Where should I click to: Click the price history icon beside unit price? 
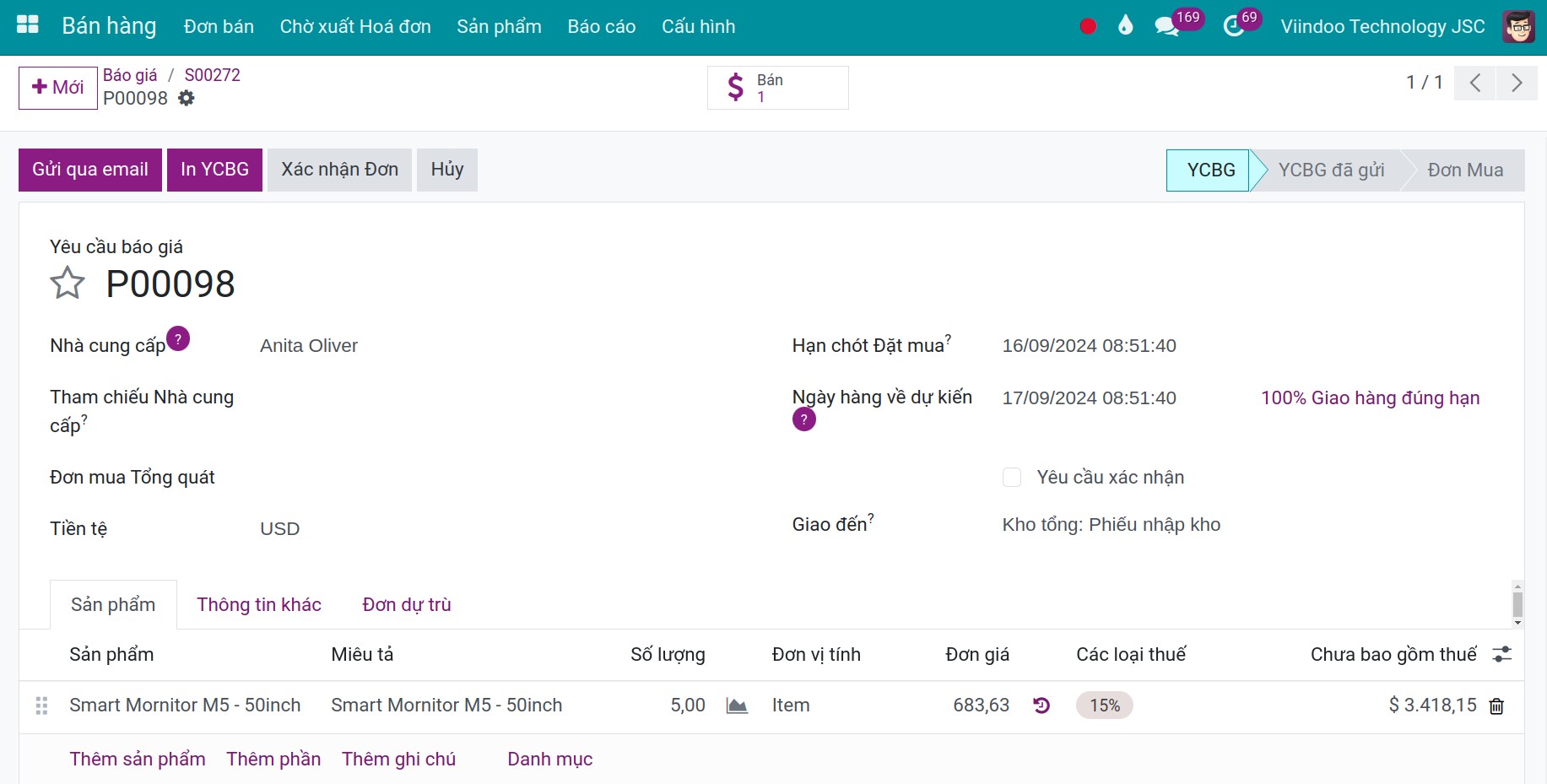[x=1041, y=706]
